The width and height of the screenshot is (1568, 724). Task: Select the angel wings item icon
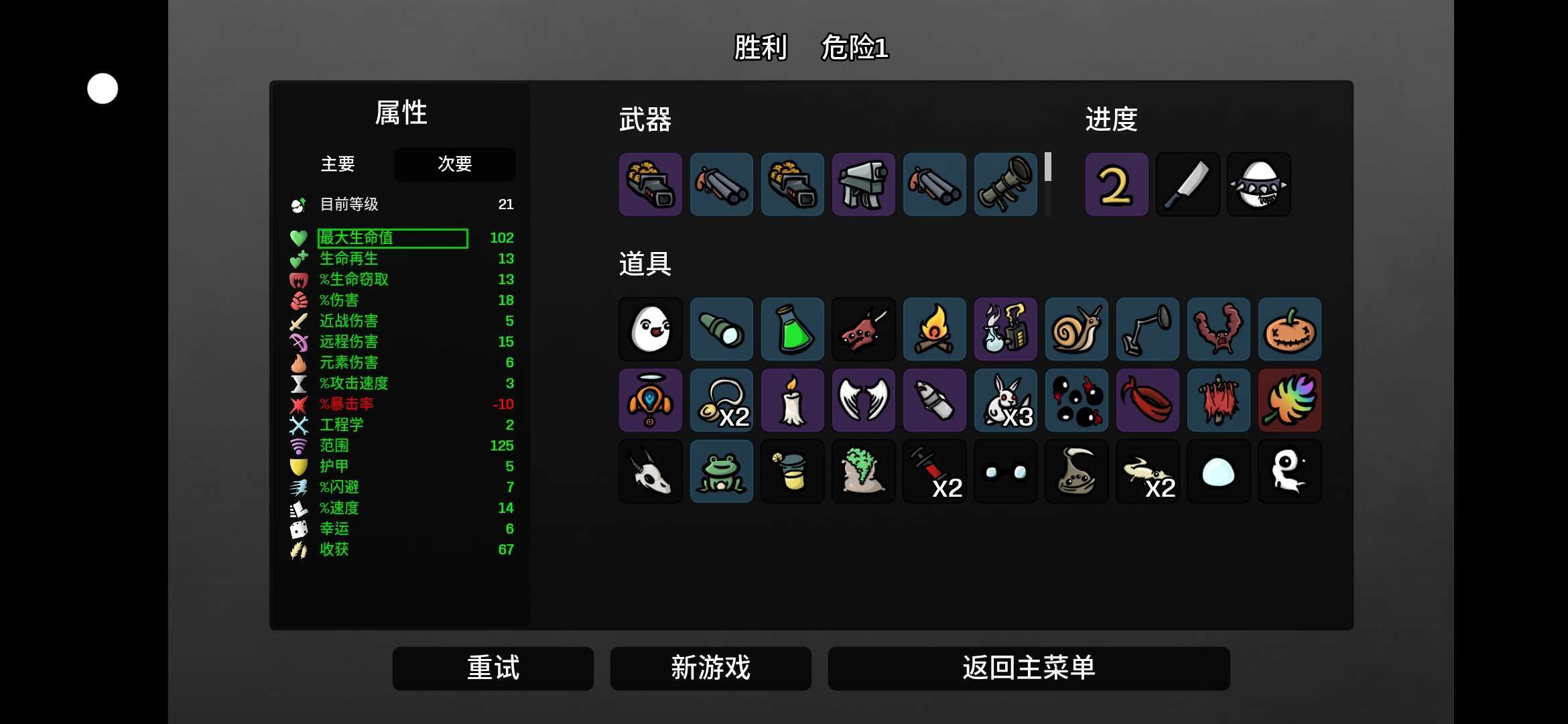(x=863, y=400)
